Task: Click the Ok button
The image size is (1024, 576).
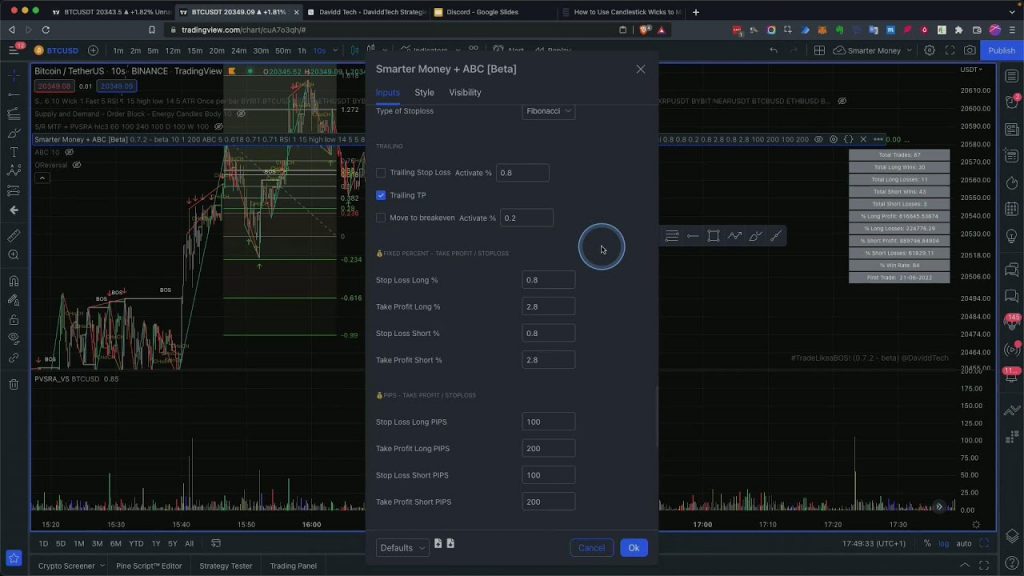Action: coord(633,548)
